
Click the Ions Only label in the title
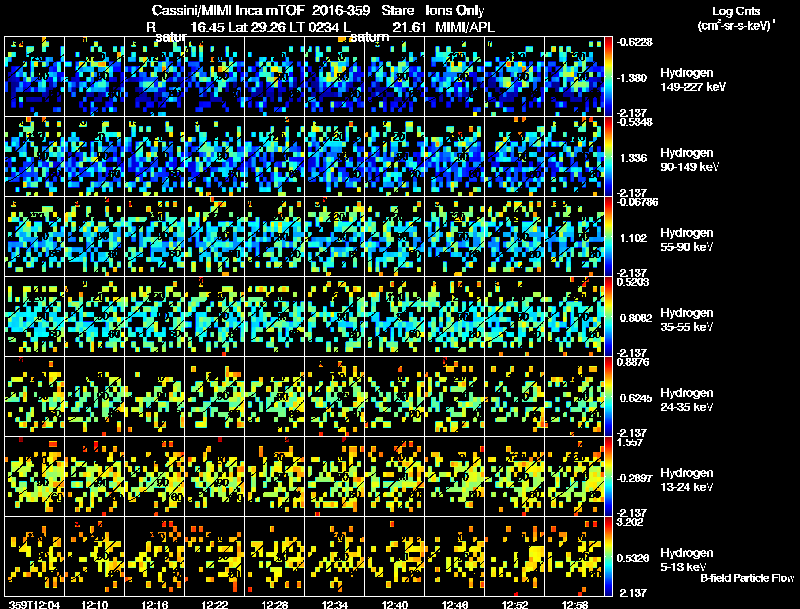pyautogui.click(x=455, y=10)
